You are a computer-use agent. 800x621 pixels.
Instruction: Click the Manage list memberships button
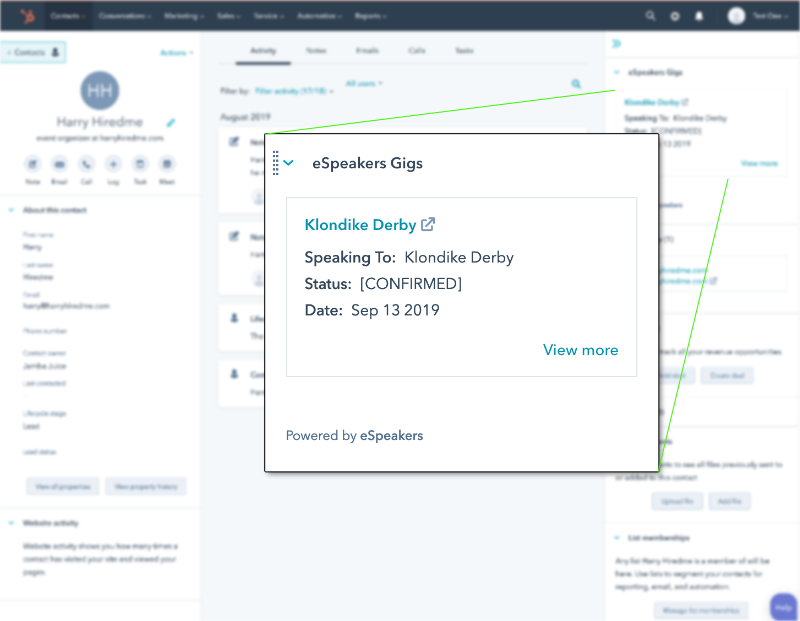[x=701, y=610]
